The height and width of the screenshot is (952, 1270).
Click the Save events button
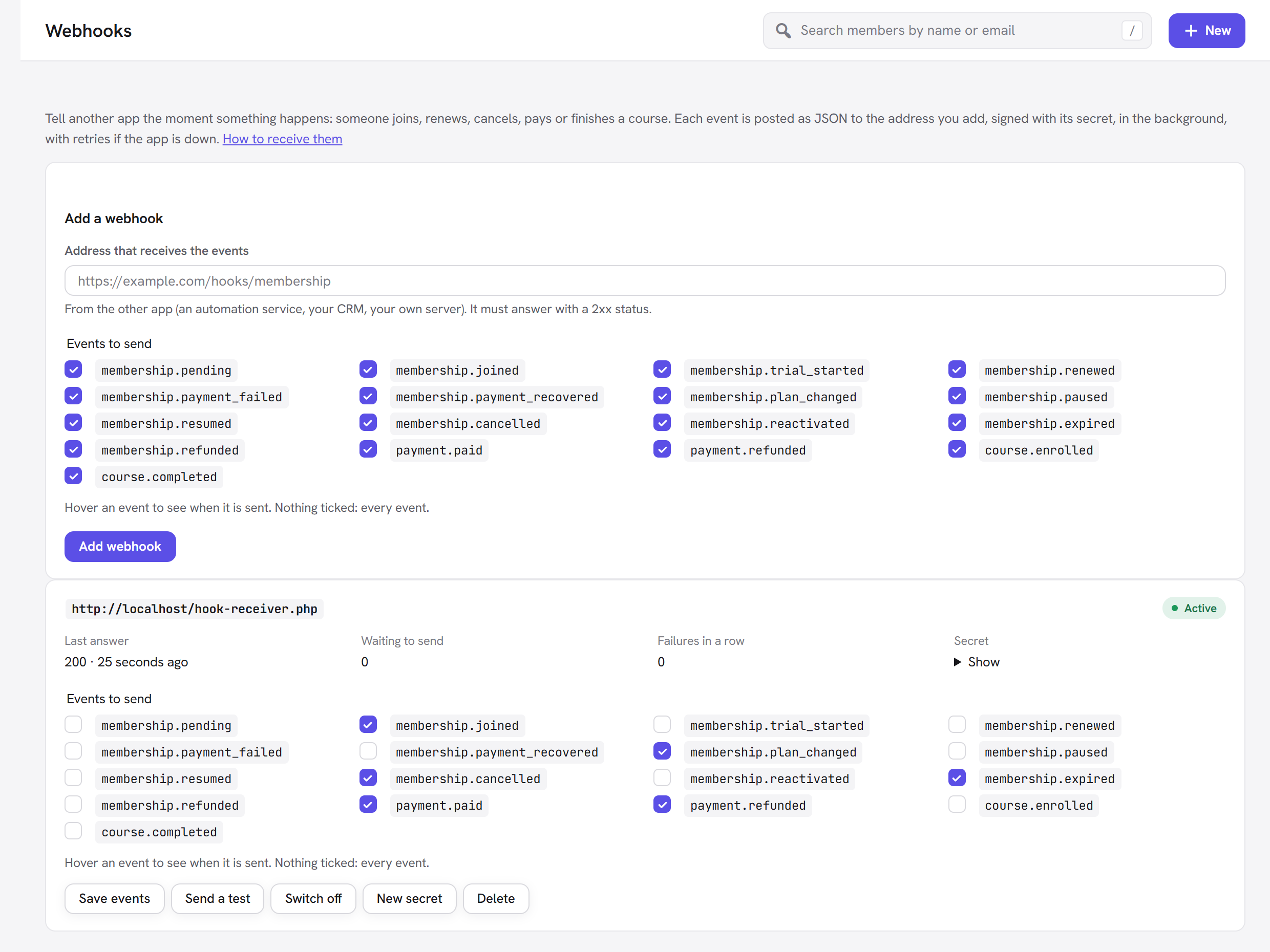click(x=114, y=898)
